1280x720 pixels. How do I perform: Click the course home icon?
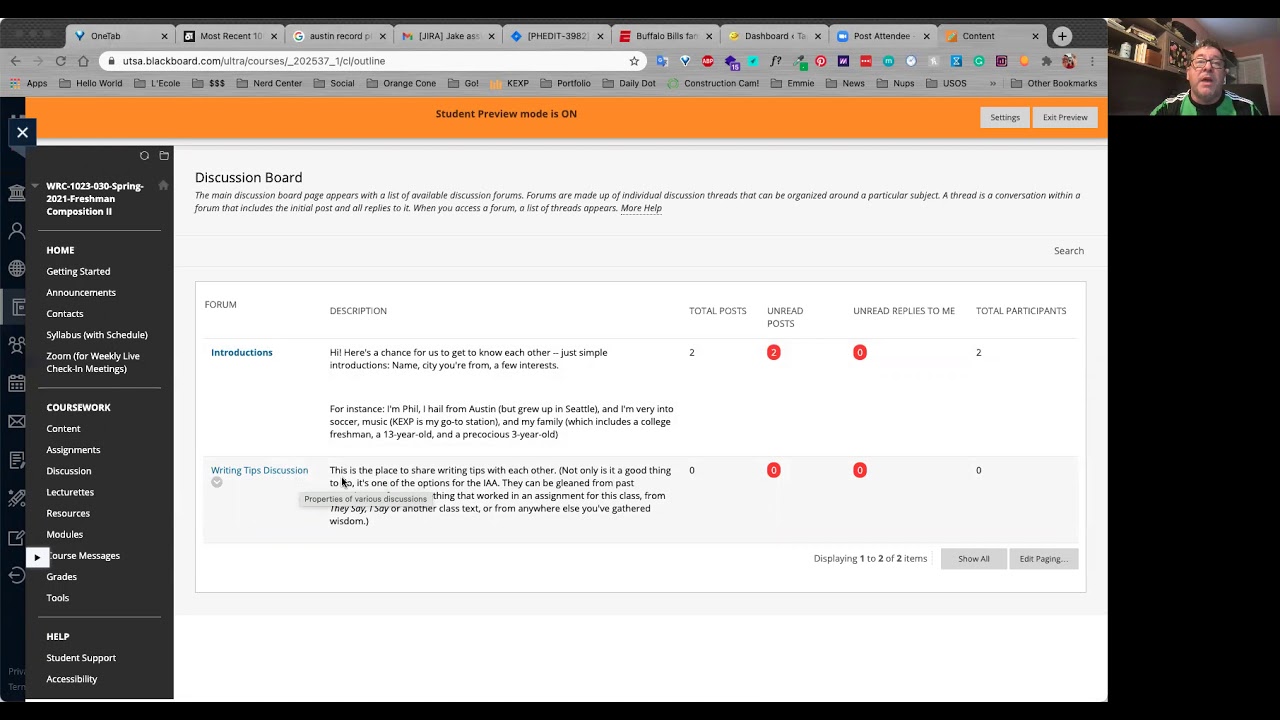(163, 186)
